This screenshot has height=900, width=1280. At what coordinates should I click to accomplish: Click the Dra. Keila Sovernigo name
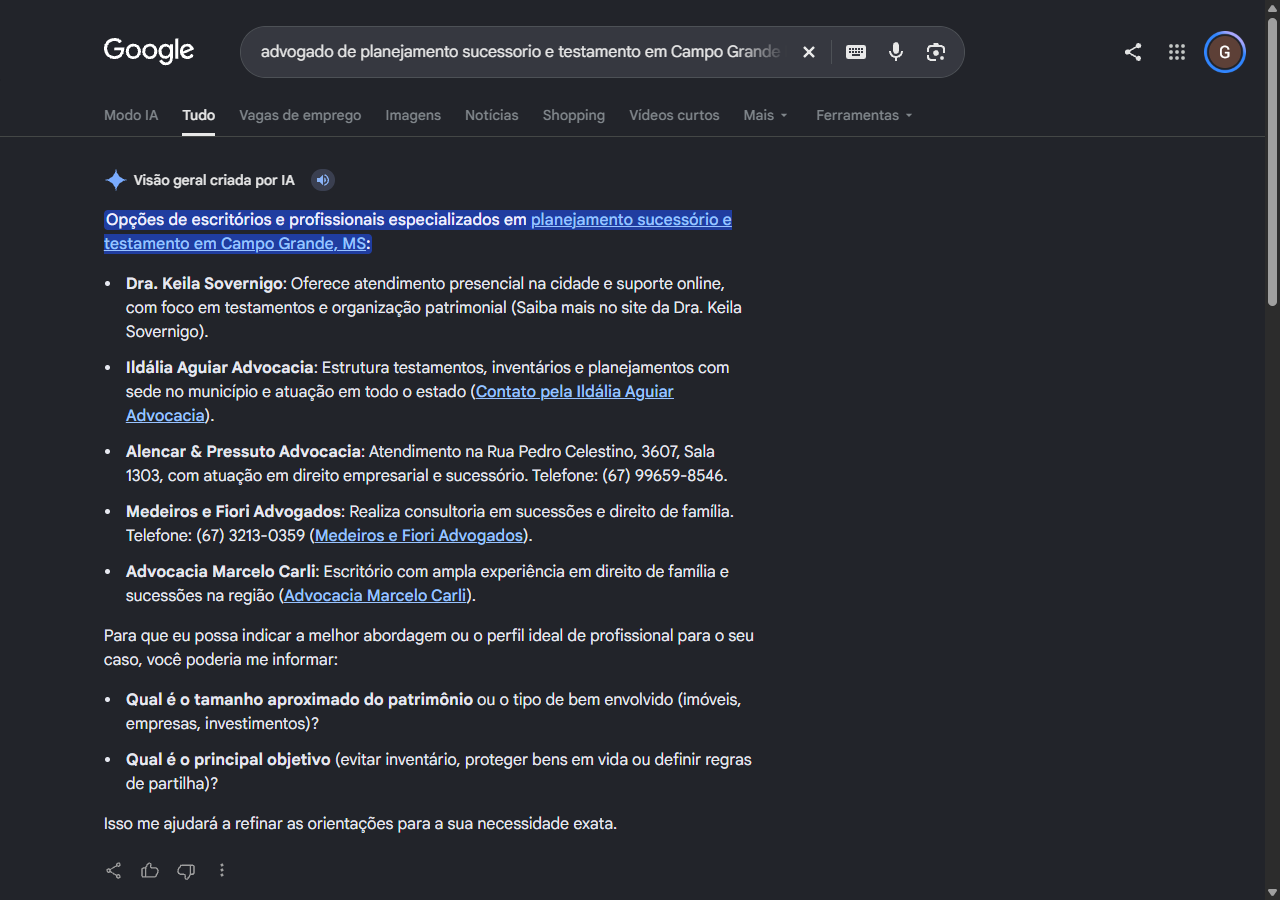(x=204, y=283)
